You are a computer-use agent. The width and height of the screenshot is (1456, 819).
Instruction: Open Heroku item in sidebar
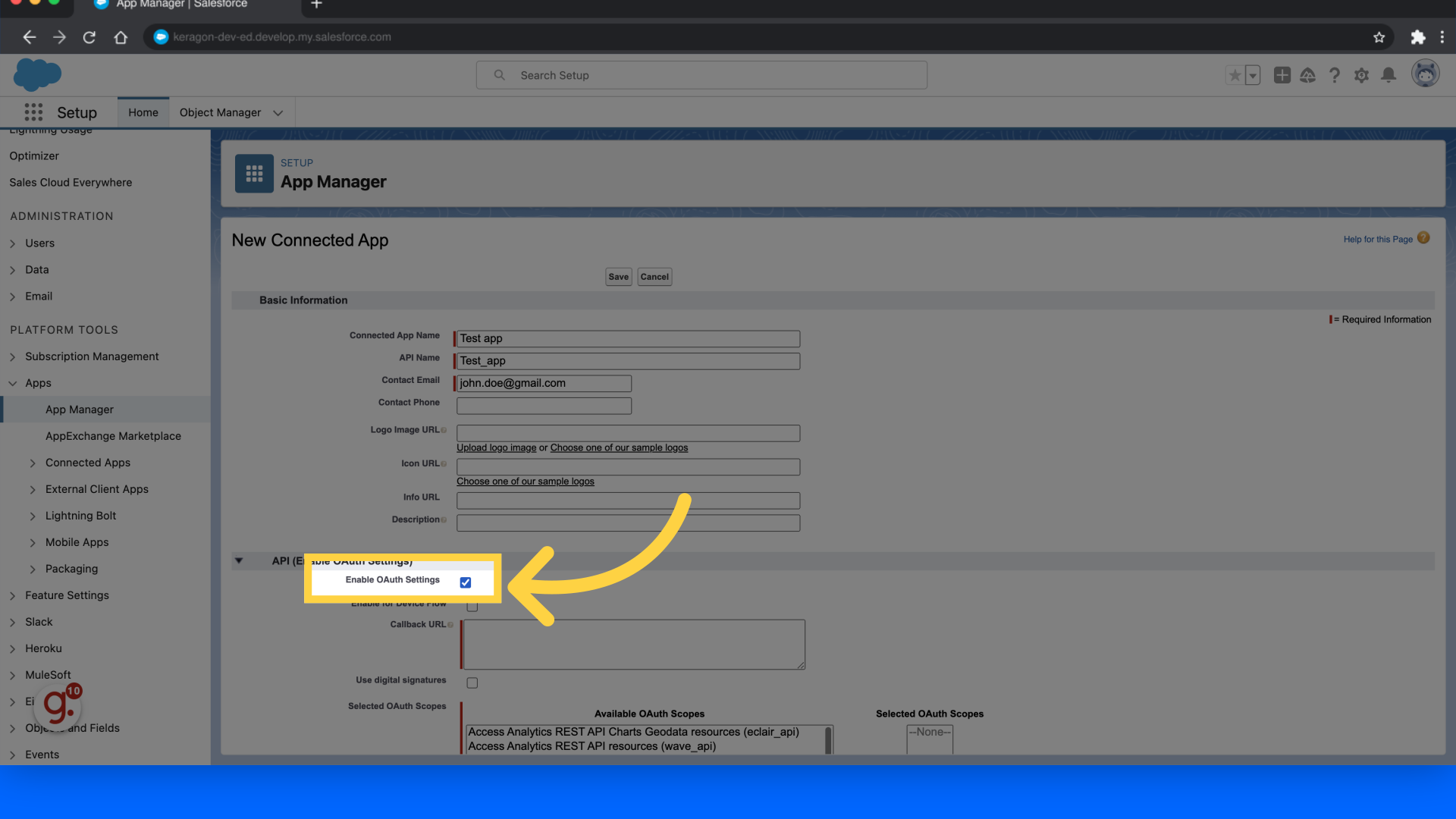click(x=43, y=648)
